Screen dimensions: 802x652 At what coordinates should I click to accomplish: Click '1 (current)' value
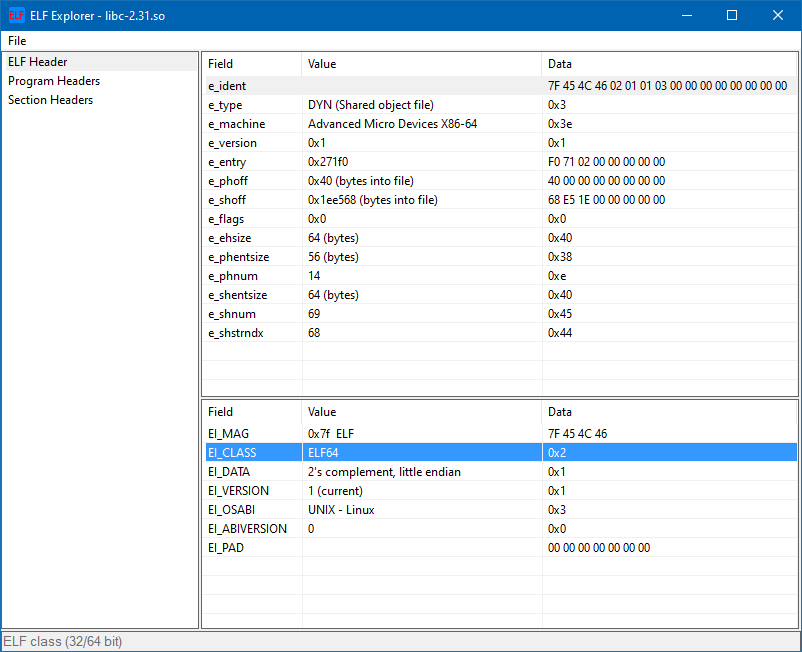[335, 491]
